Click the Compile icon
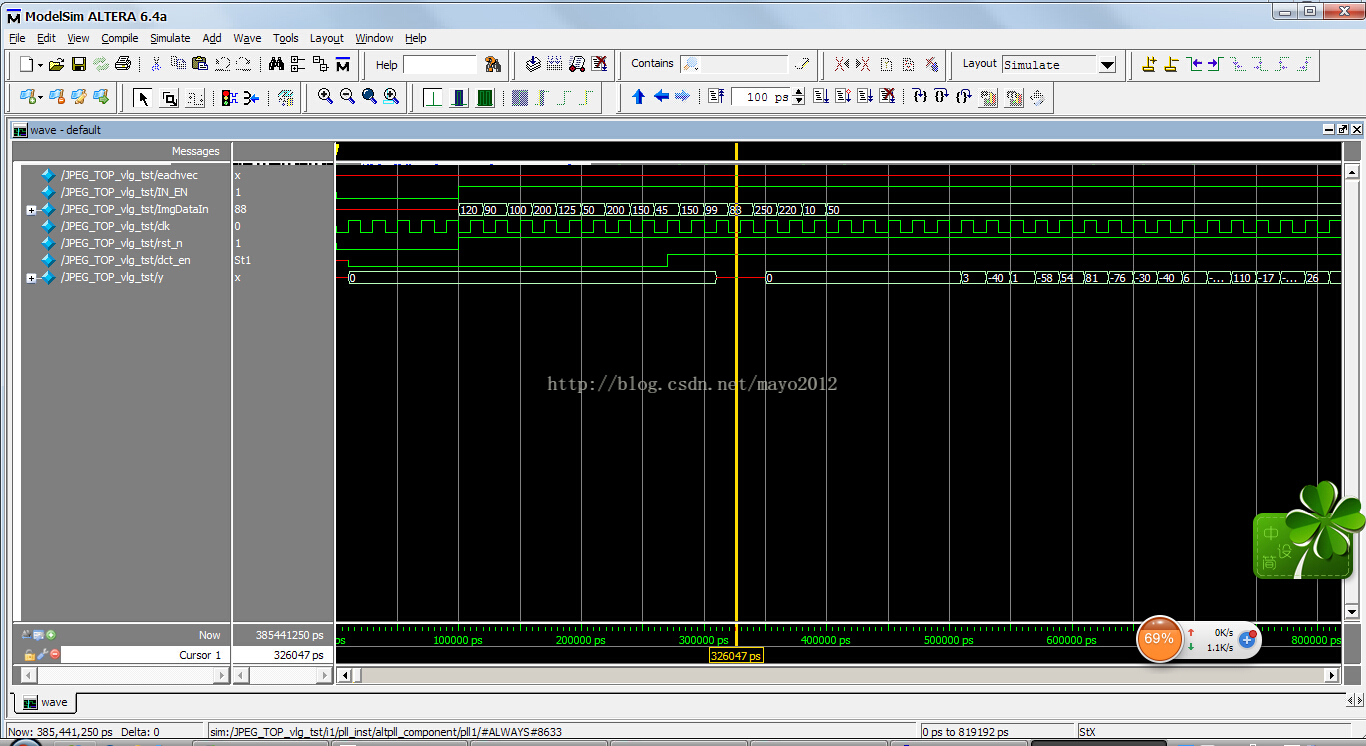 [533, 65]
